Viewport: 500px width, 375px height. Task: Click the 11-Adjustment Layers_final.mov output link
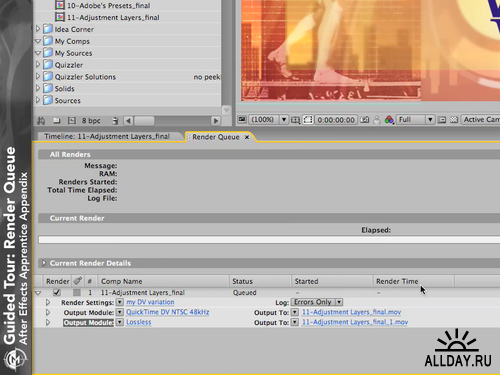tap(351, 312)
